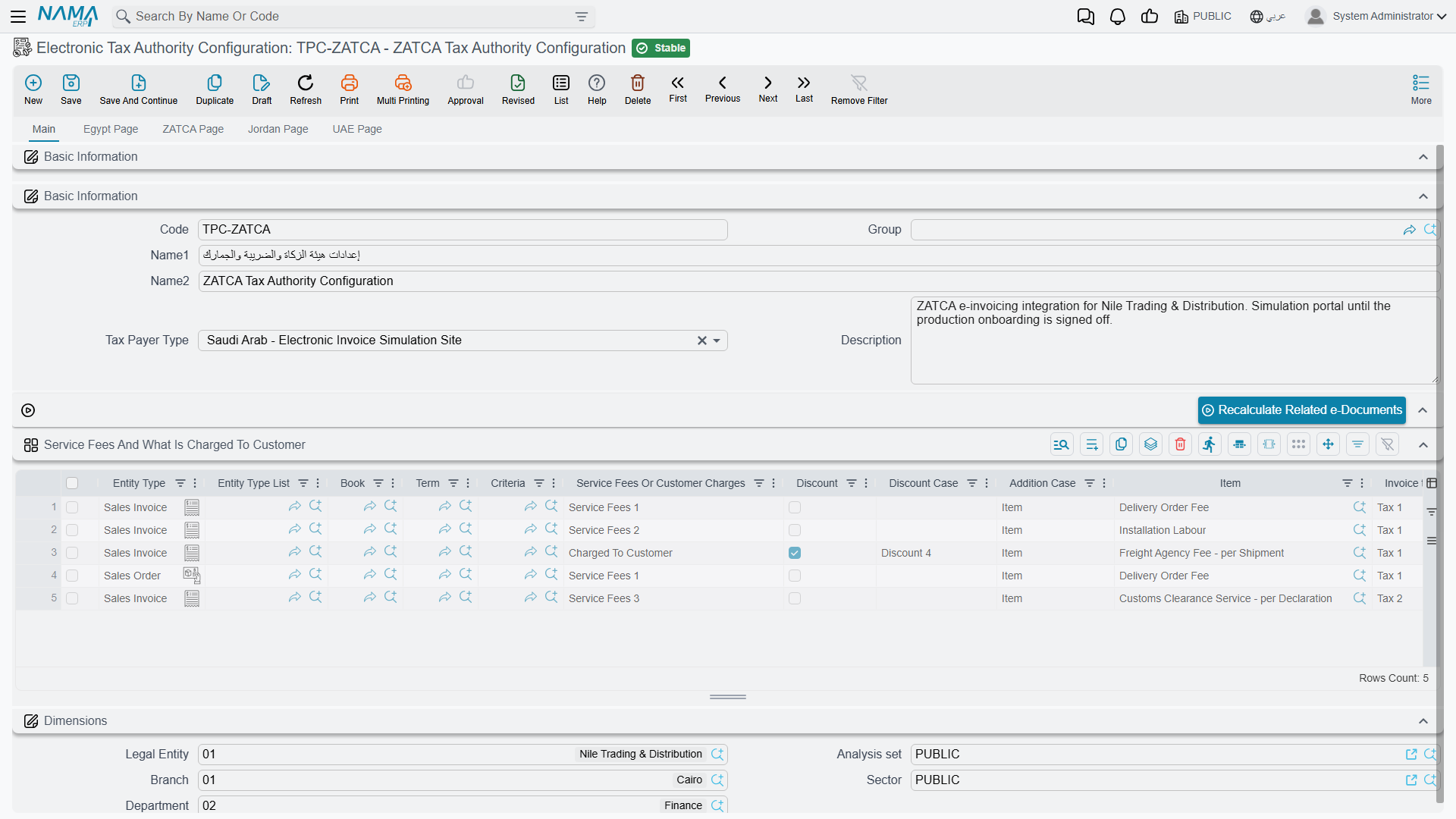Focus the Search By Name Or Code box

(x=353, y=17)
